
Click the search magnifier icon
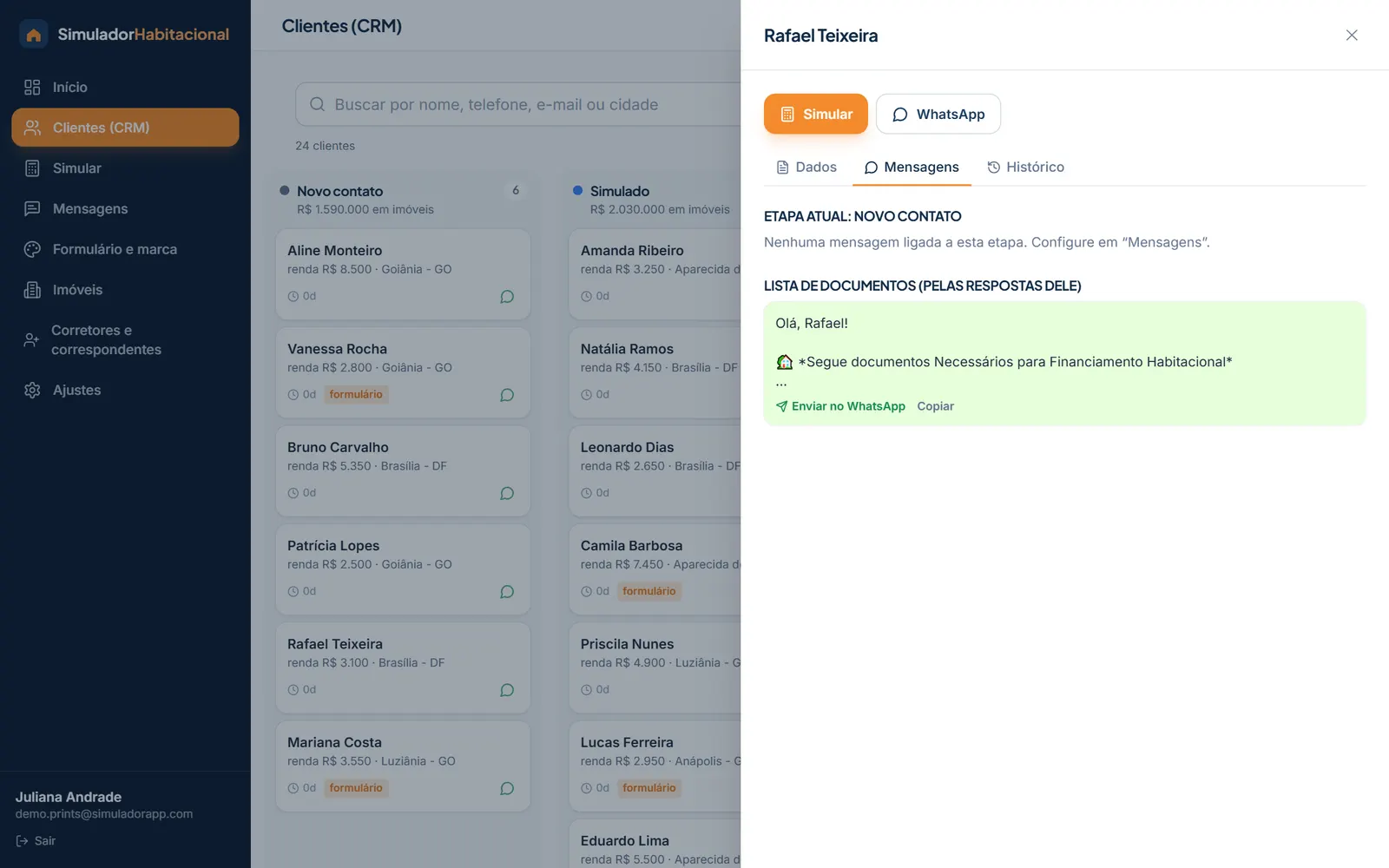[x=318, y=104]
